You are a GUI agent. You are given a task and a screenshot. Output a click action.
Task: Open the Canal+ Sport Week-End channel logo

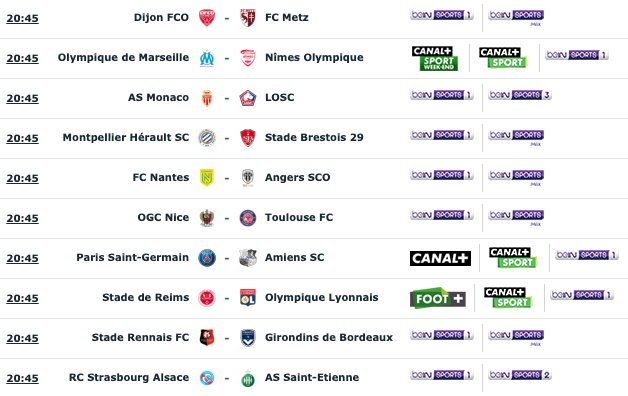(x=435, y=58)
